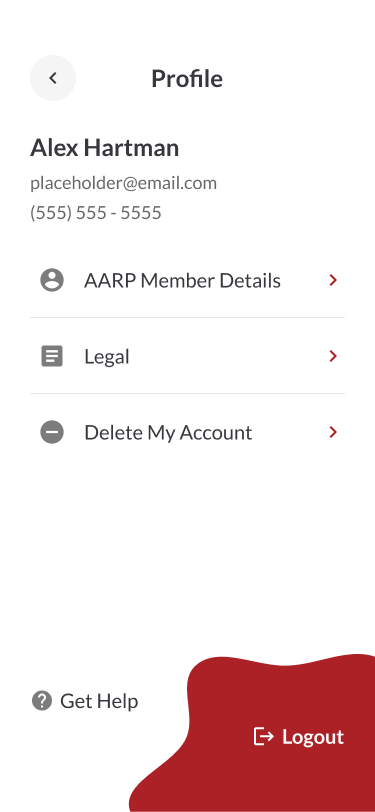Open Delete My Account red chevron
Screen dimensions: 375x812
click(333, 432)
